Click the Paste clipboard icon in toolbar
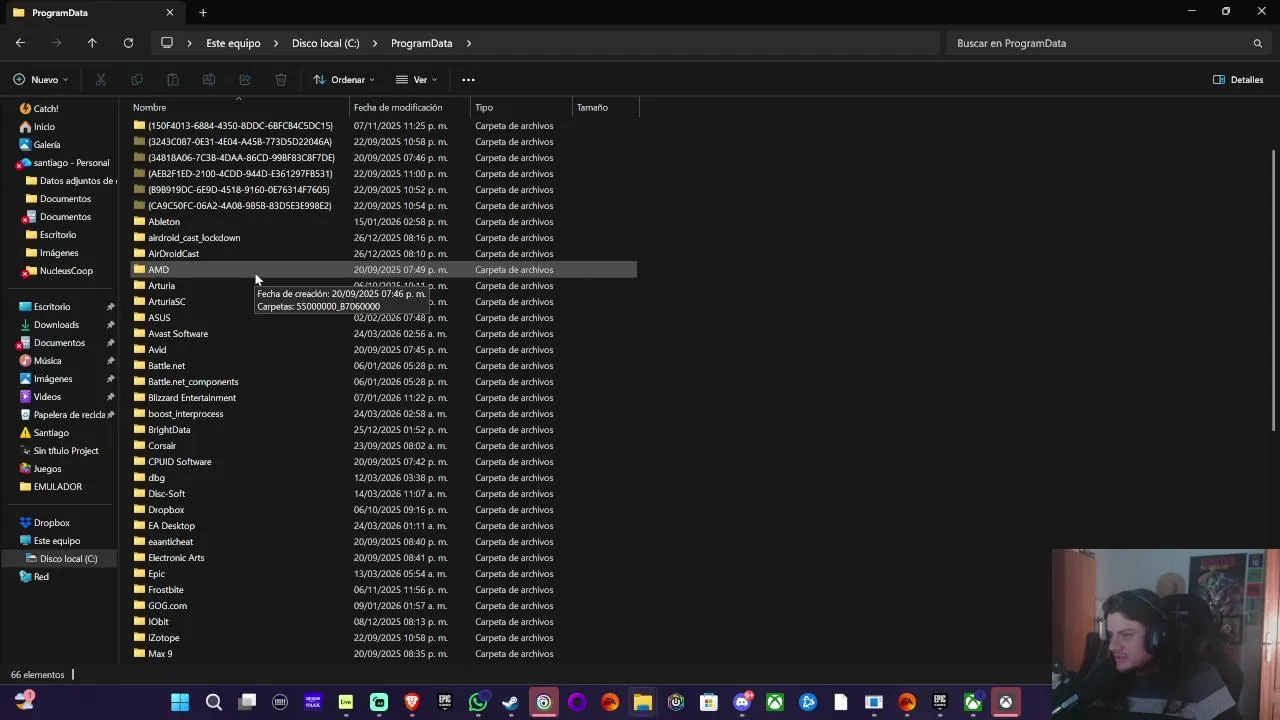This screenshot has height=720, width=1280. click(173, 80)
